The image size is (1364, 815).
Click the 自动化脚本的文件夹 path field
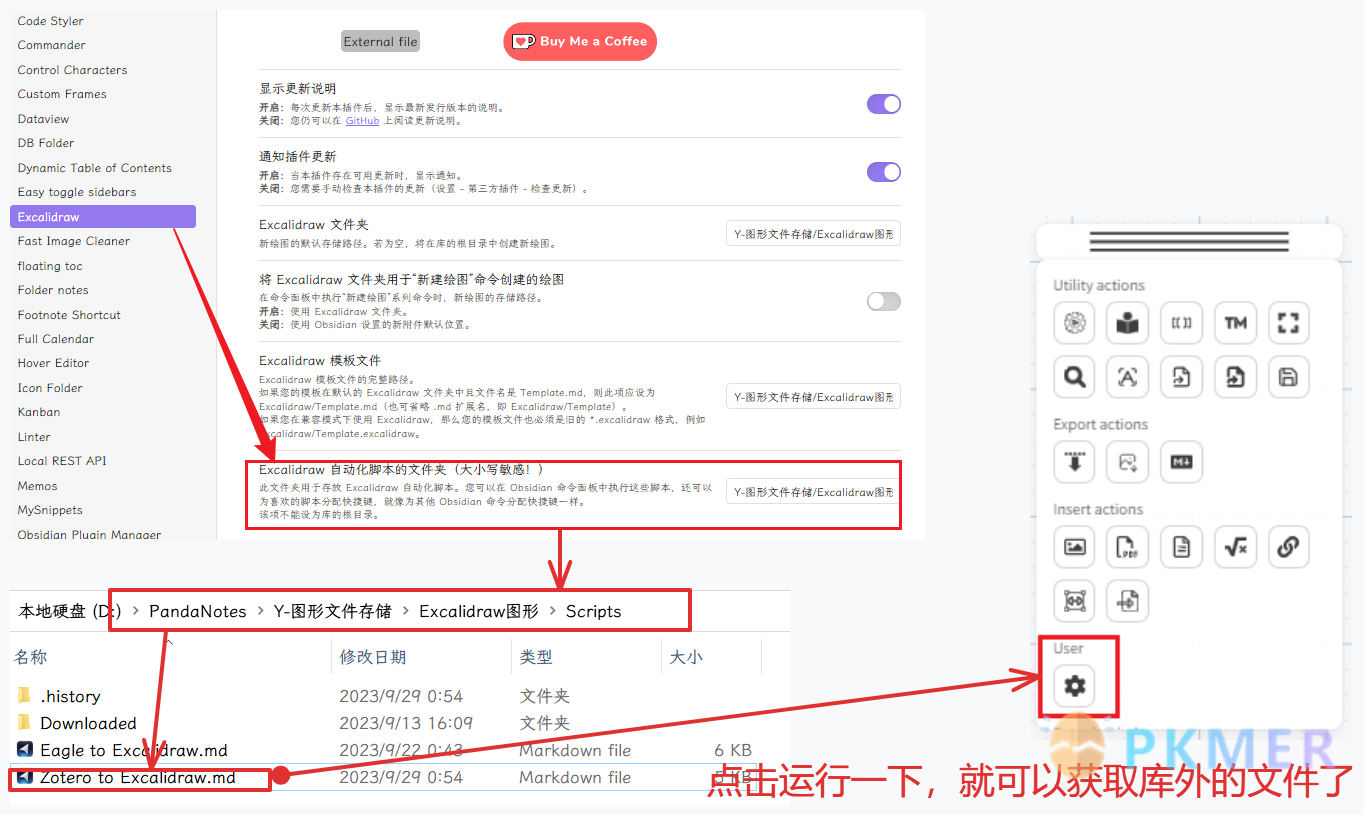813,492
